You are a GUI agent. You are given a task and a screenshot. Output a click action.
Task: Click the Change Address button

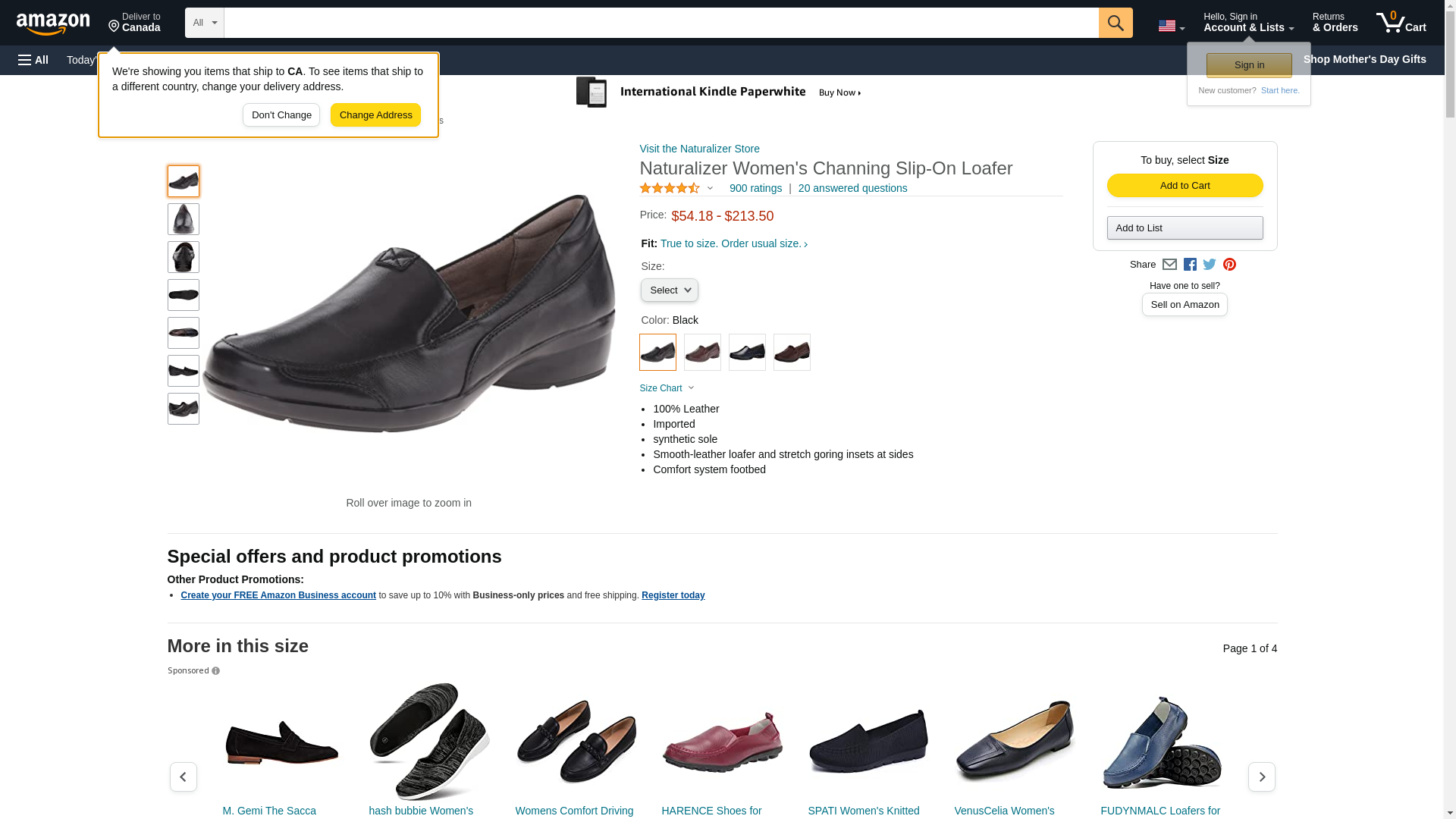pyautogui.click(x=375, y=115)
